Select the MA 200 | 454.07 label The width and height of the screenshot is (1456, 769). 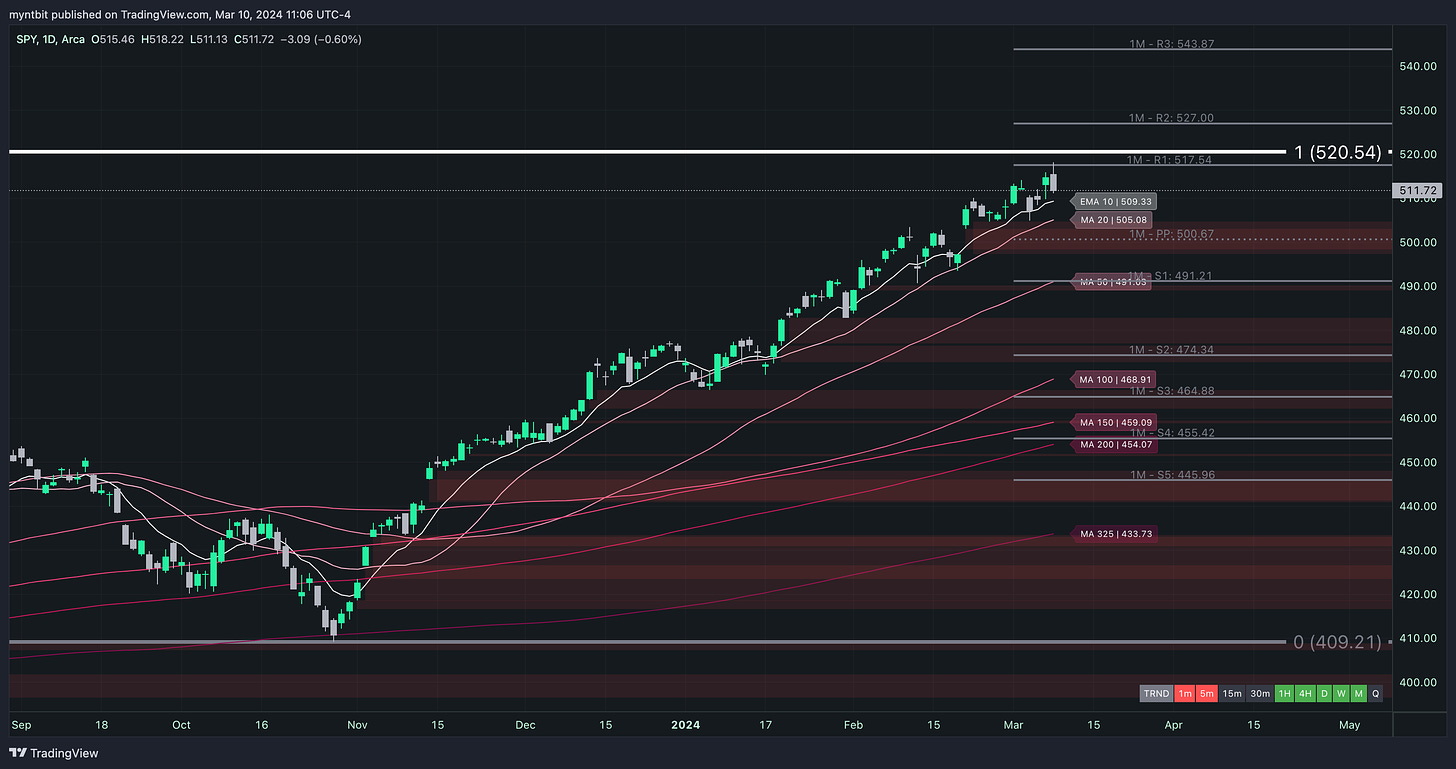(x=1116, y=444)
